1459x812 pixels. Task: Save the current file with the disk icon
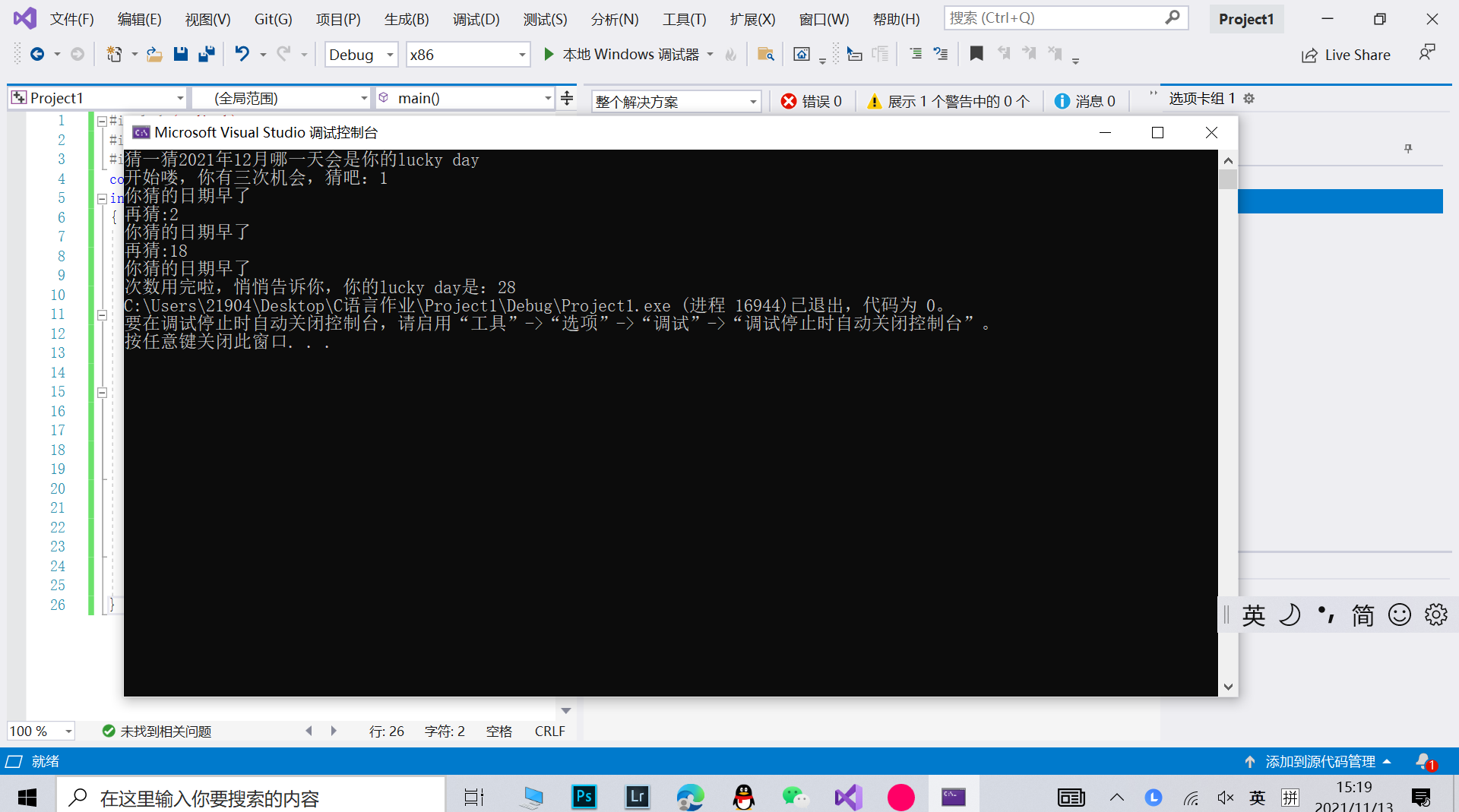coord(181,54)
